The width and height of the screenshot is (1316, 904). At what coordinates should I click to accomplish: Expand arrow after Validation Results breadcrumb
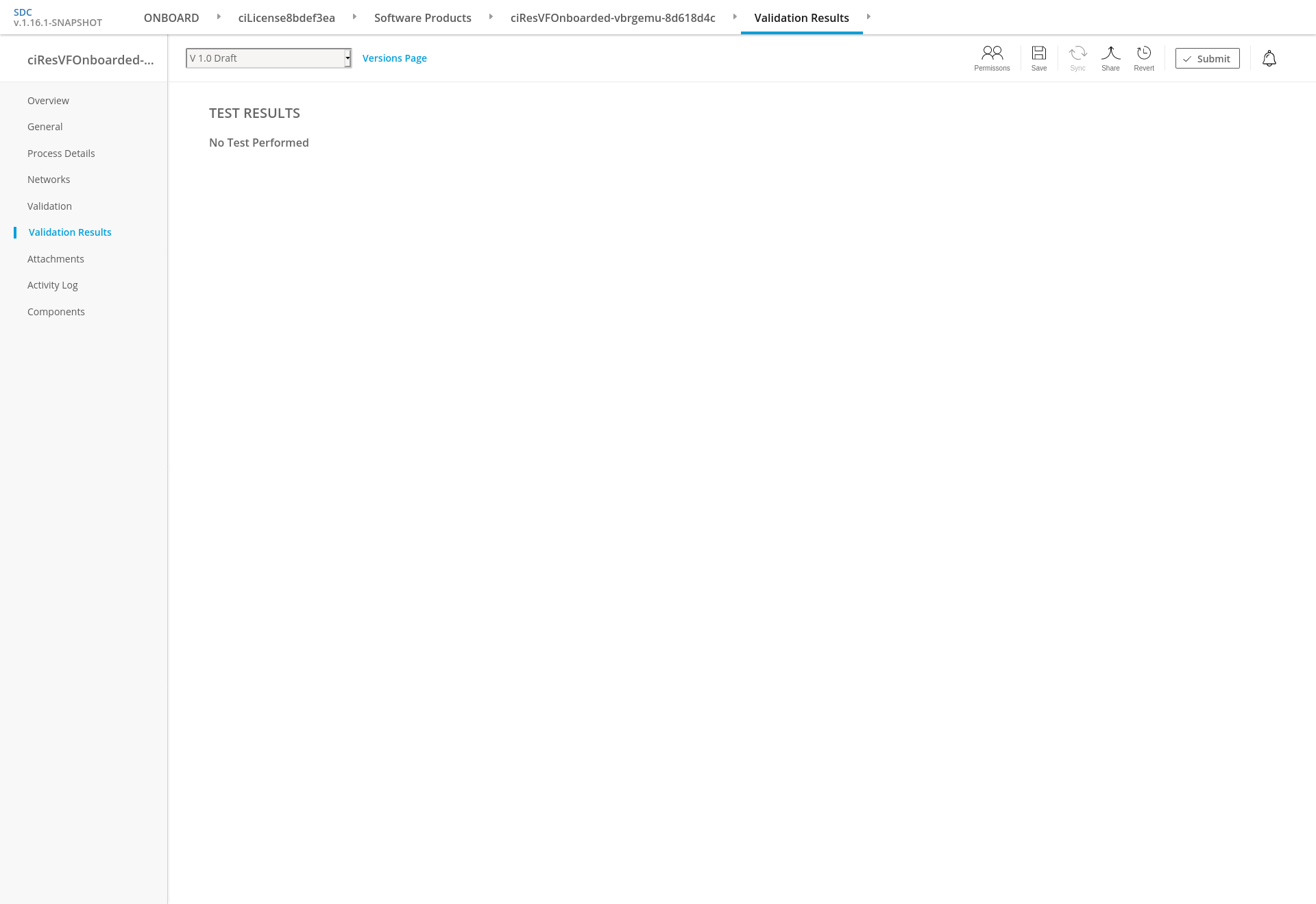click(x=868, y=16)
